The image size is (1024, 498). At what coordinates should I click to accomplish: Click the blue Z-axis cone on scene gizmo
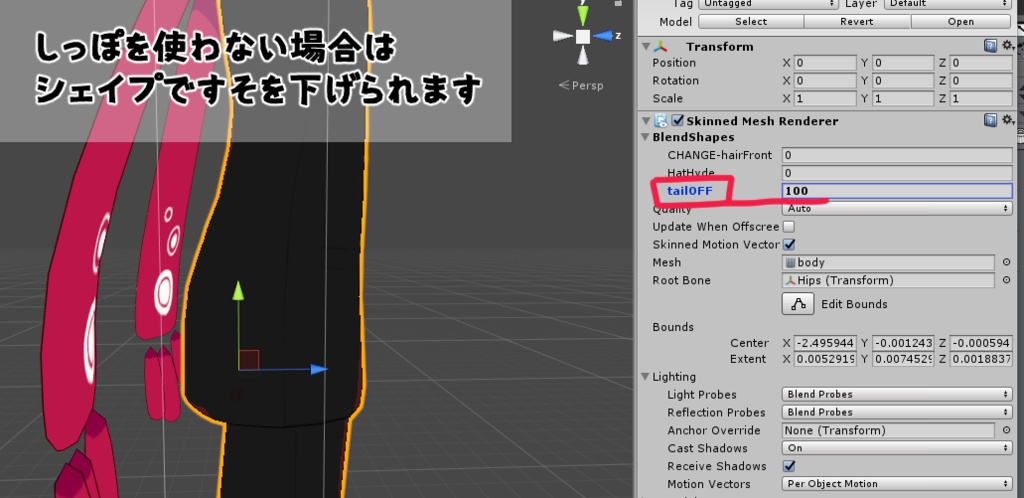603,35
